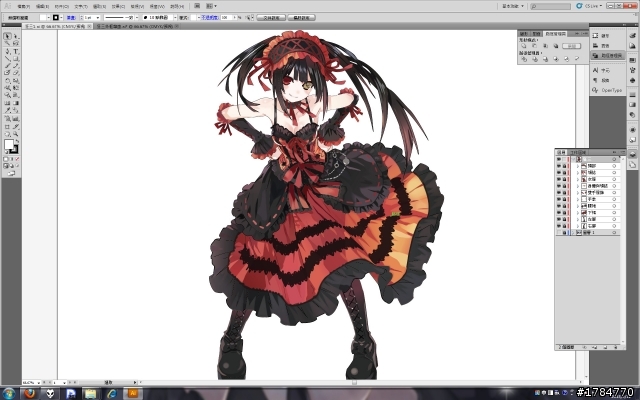
Task: Unlock the 頭部 layer with its lock icon
Action: [564, 166]
